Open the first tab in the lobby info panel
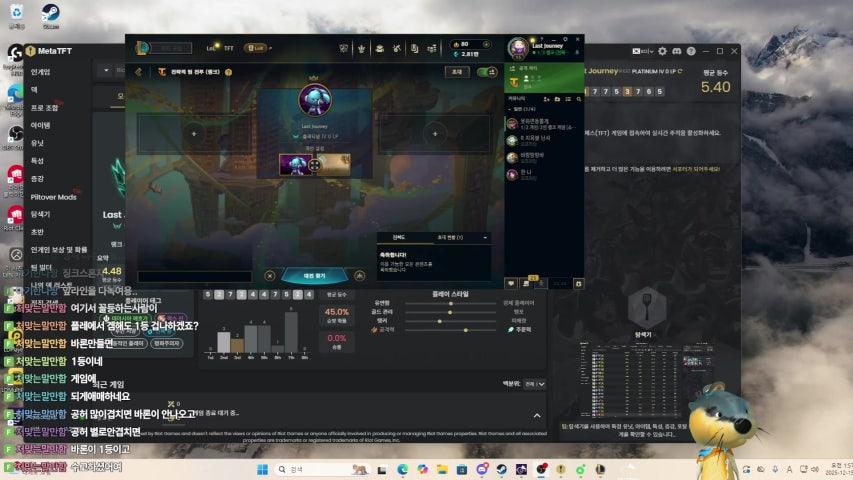Screen dimensions: 853x480 (399, 238)
